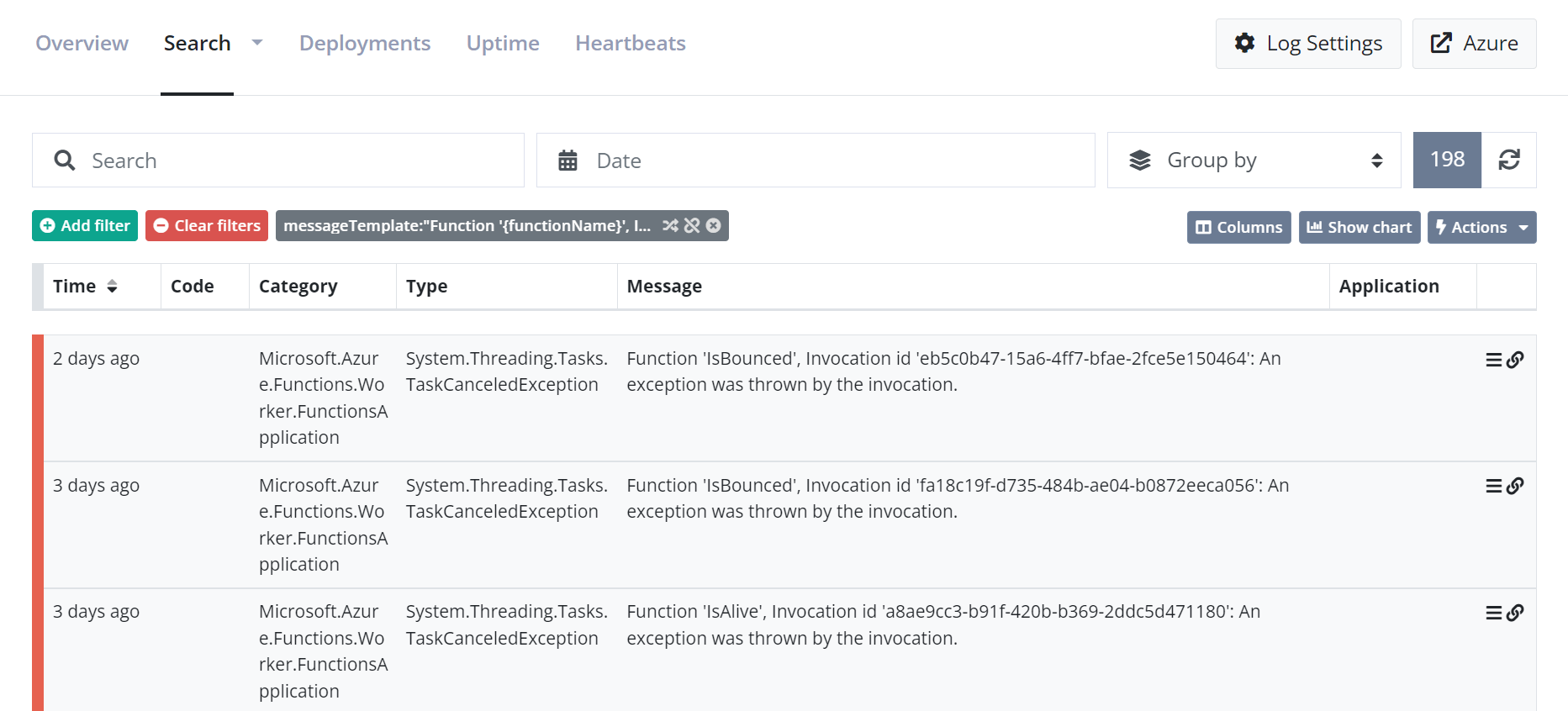Open the Group by dropdown
This screenshot has height=711, width=1568.
[x=1254, y=160]
